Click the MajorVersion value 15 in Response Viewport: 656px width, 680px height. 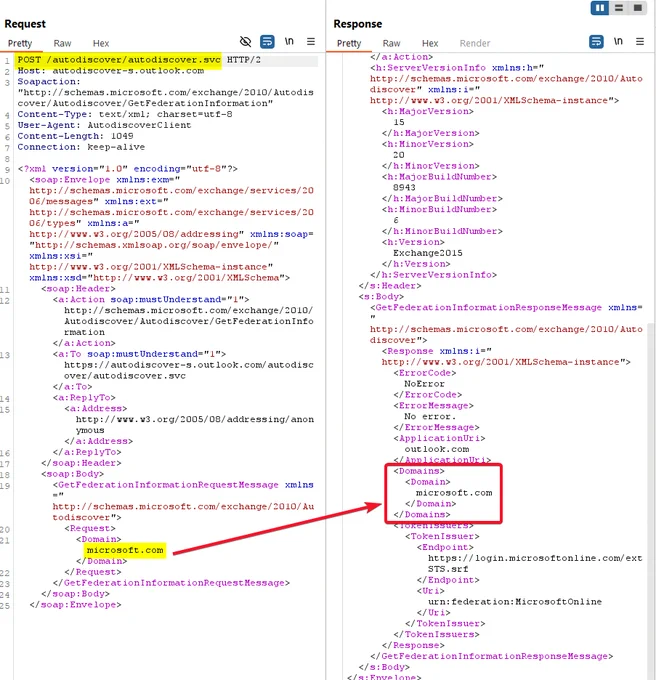[x=399, y=122]
